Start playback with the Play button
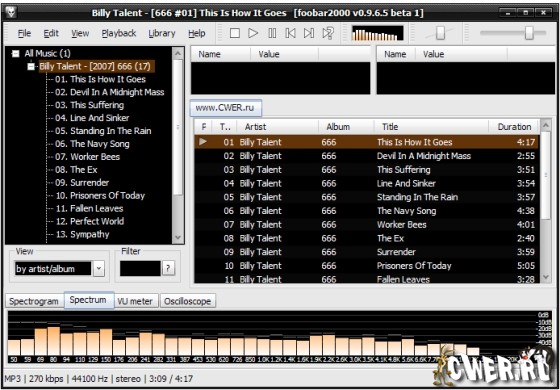Screen dimensions: 560x390 253,33
